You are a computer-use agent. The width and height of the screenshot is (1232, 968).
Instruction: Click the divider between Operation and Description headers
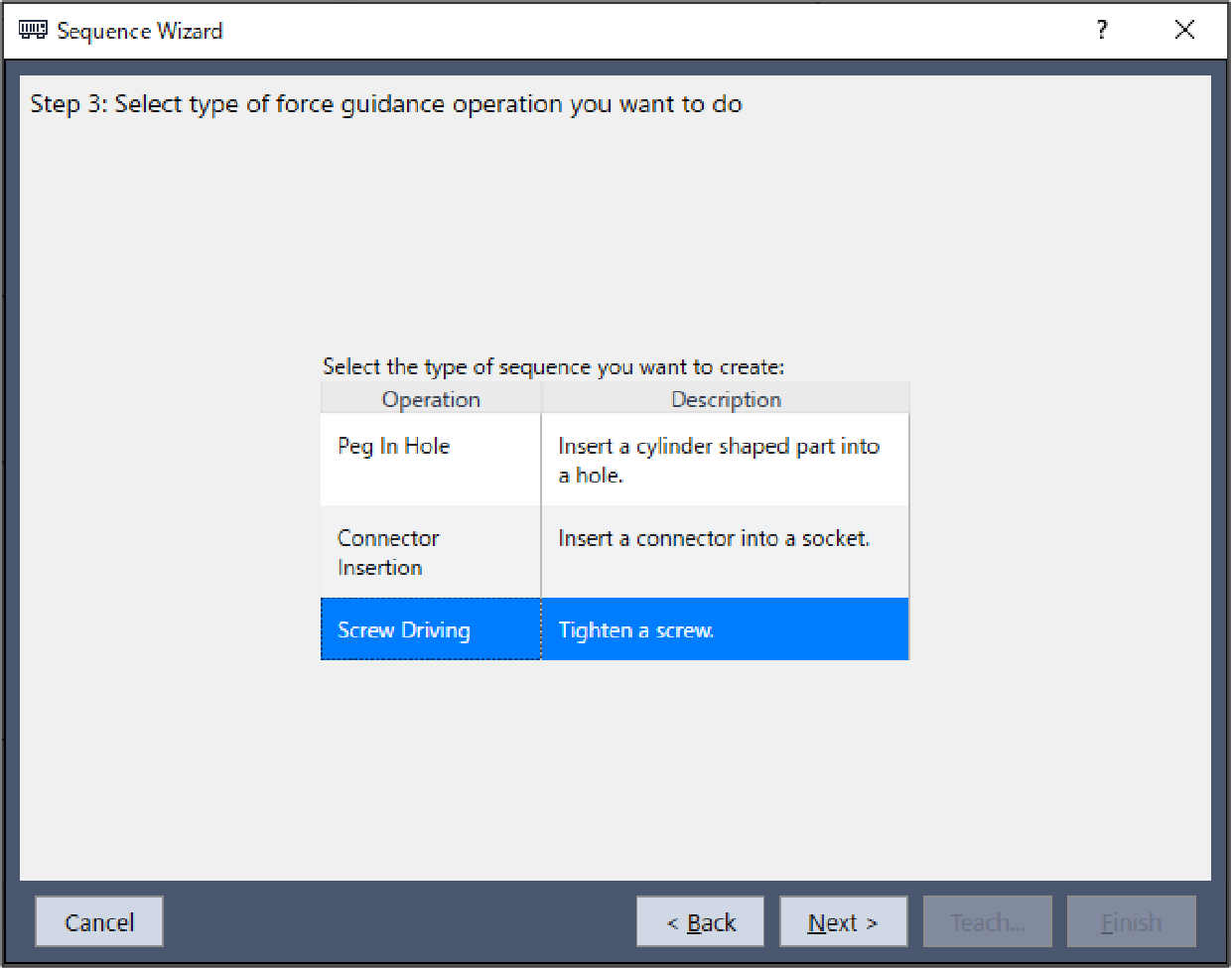click(x=541, y=399)
